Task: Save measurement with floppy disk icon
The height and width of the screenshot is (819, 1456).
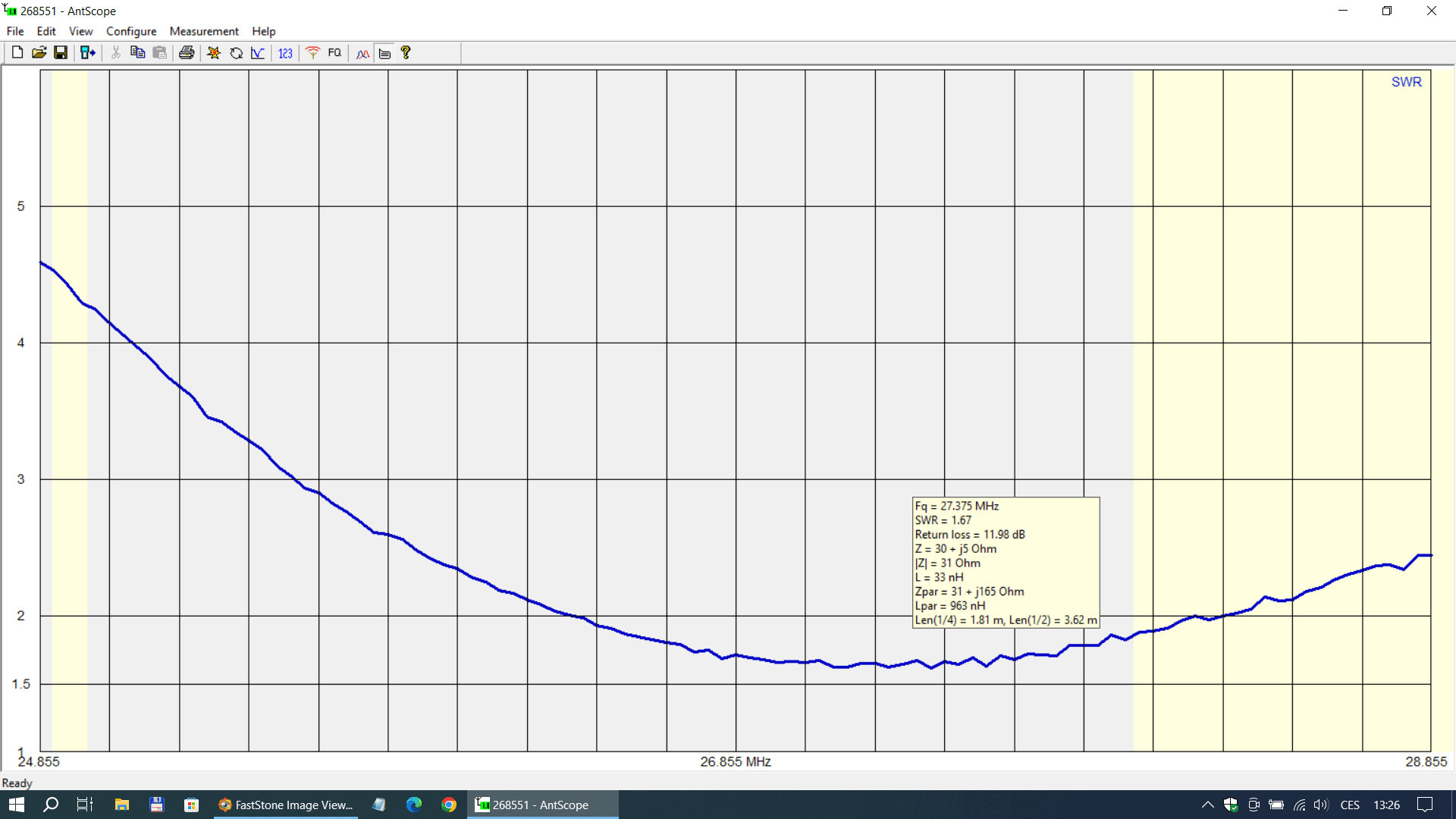Action: [x=61, y=53]
